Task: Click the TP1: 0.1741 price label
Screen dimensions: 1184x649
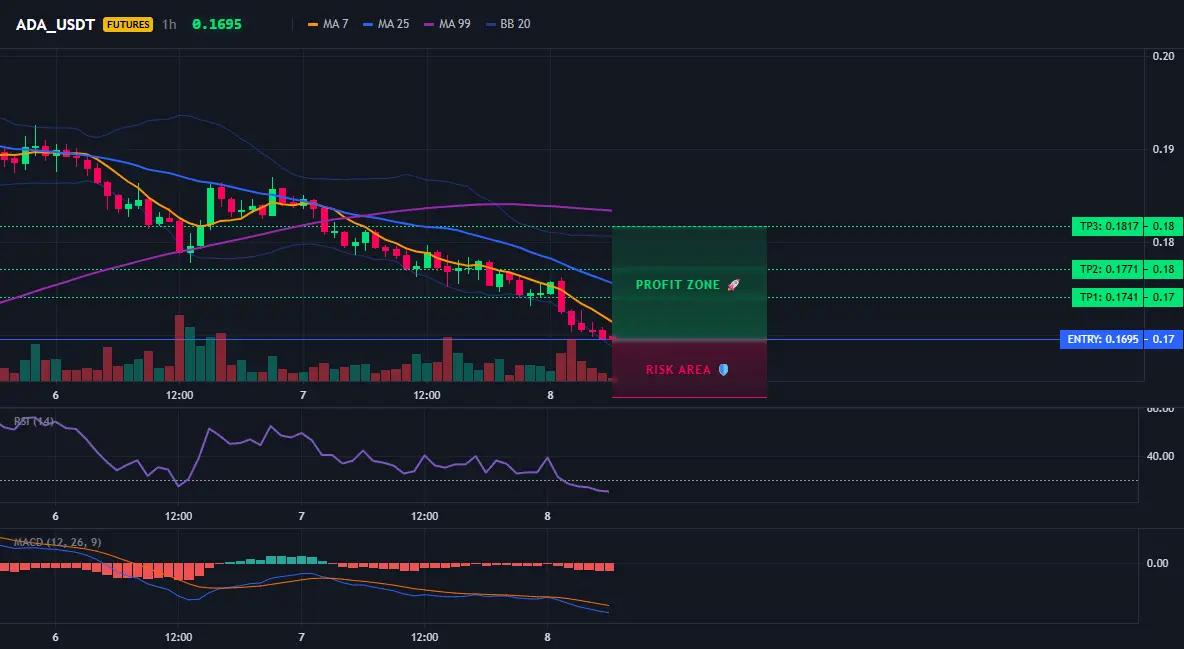Action: [x=1107, y=297]
